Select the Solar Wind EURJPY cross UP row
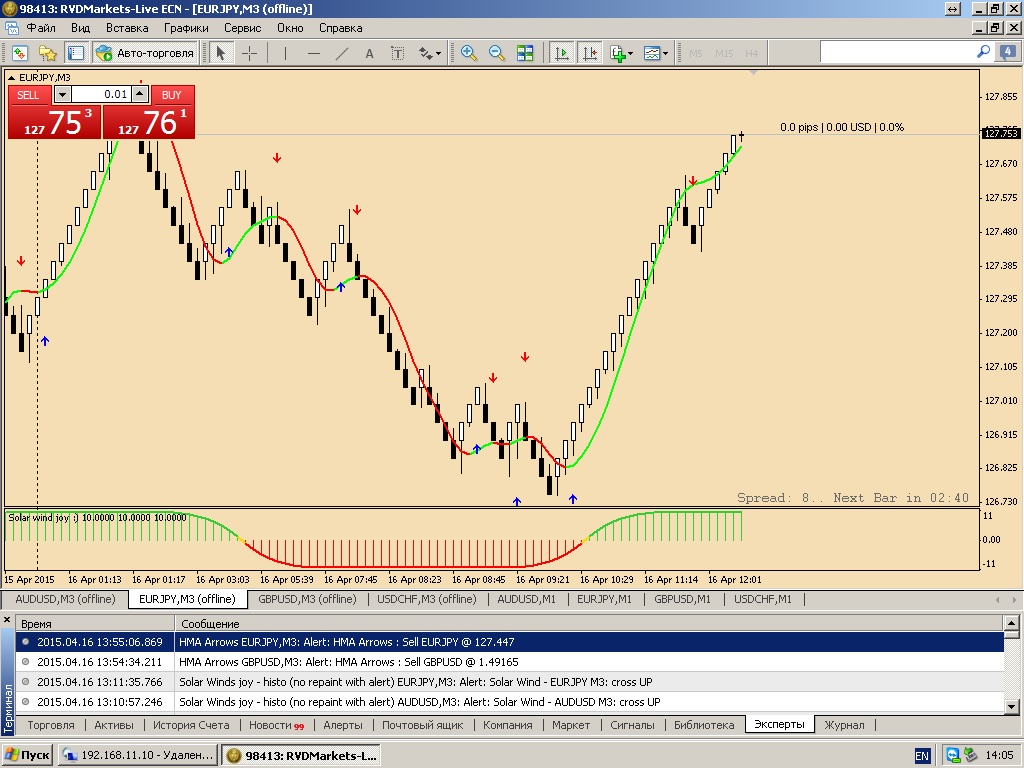This screenshot has width=1024, height=768. tap(509, 682)
